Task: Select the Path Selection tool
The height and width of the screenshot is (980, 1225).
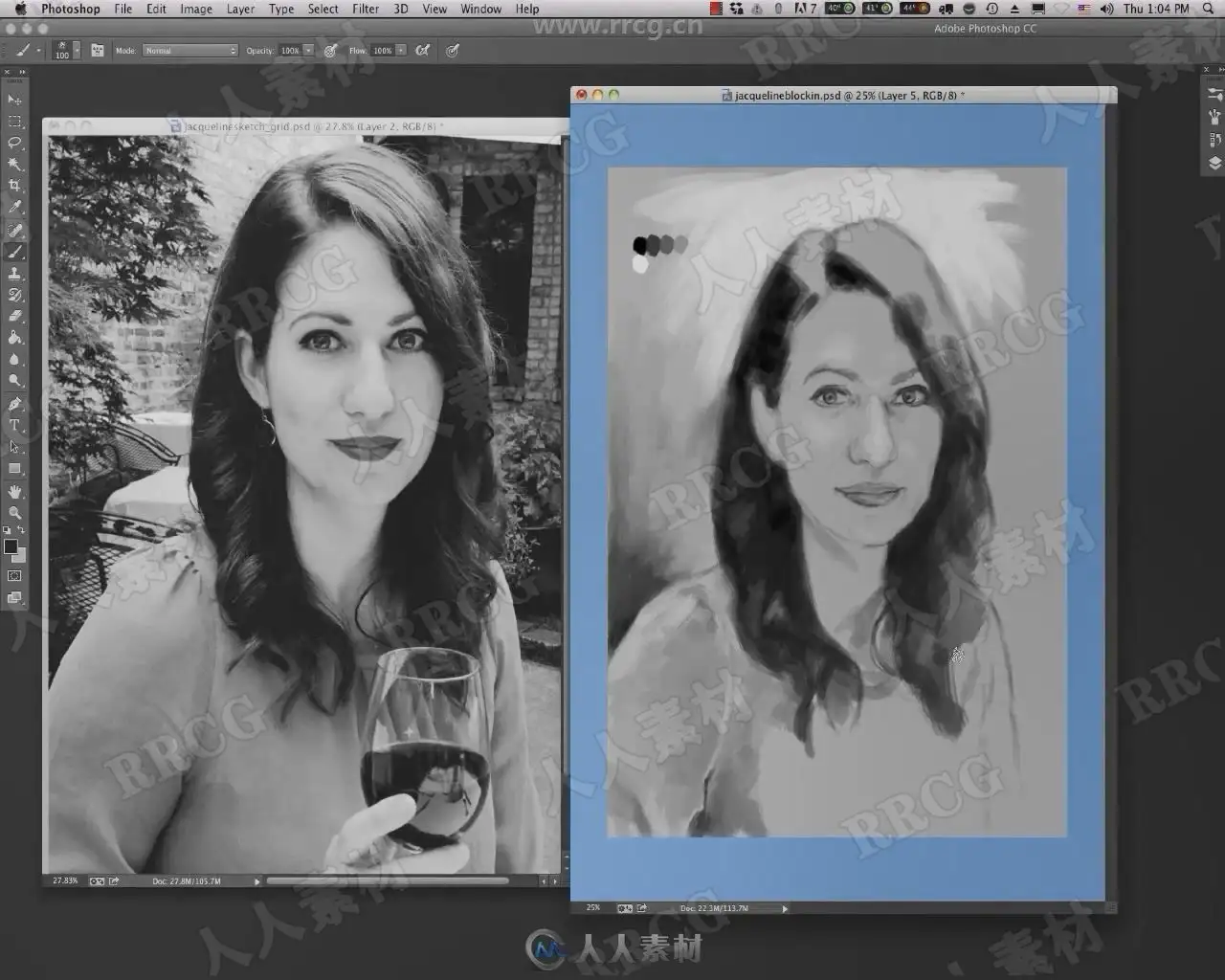Action: 14,447
